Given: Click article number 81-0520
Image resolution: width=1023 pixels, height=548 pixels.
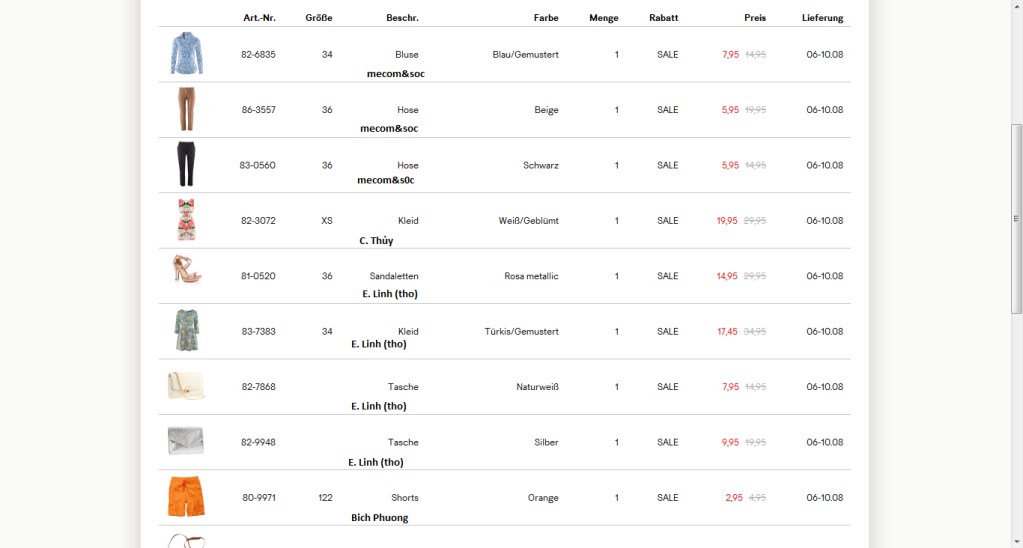Looking at the screenshot, I should tap(258, 276).
